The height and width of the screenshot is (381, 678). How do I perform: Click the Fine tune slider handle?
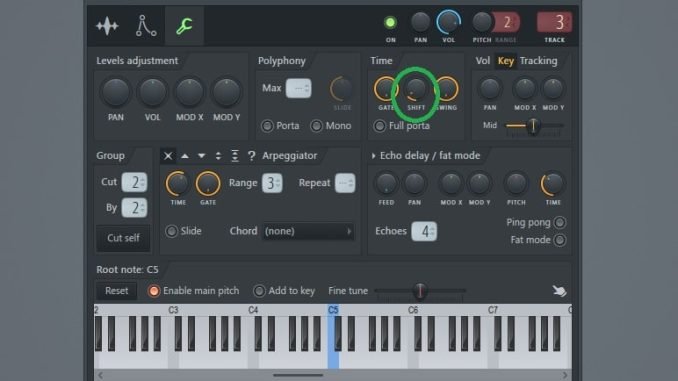point(419,291)
